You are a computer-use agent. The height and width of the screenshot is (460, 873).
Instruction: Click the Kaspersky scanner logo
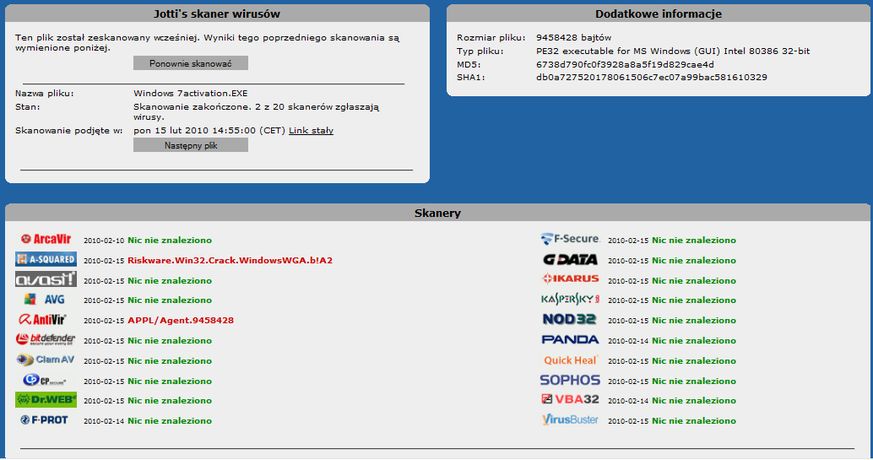(x=570, y=300)
